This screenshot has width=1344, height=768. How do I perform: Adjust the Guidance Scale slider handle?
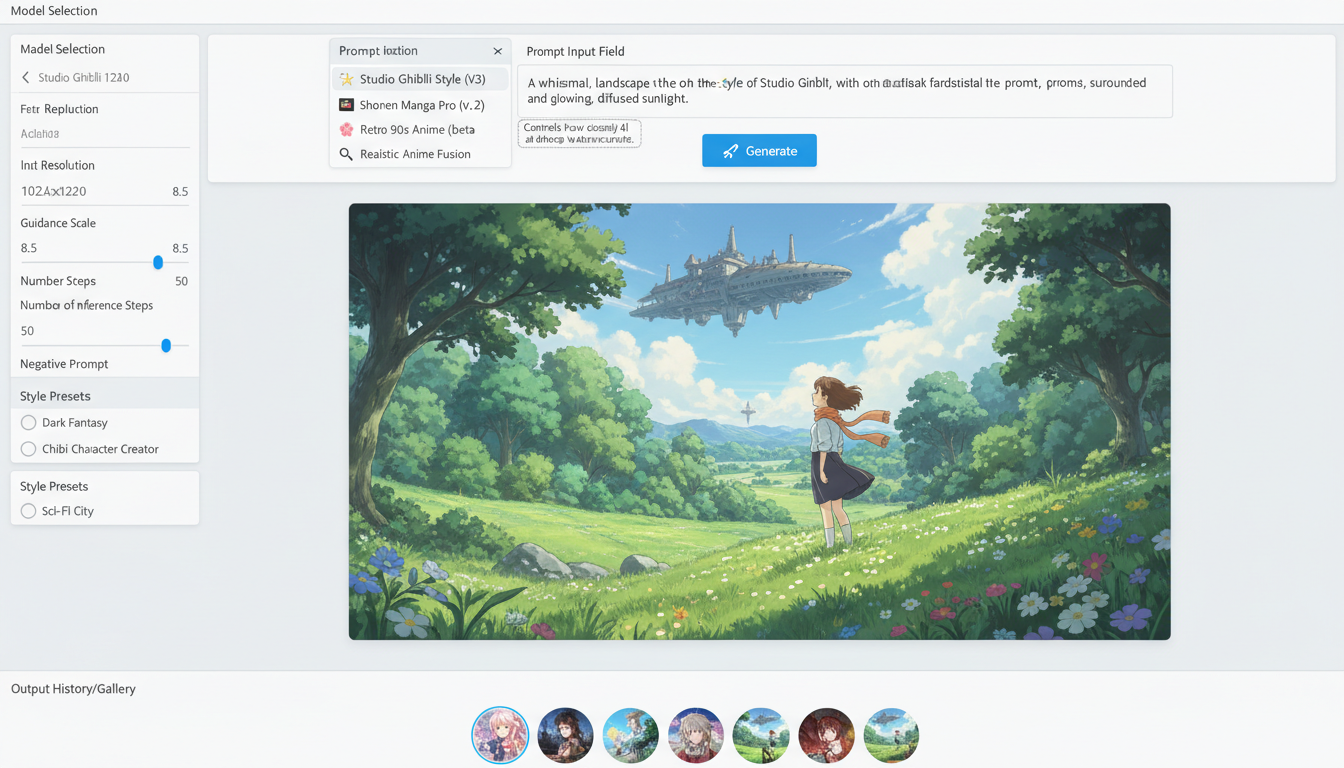click(x=157, y=262)
